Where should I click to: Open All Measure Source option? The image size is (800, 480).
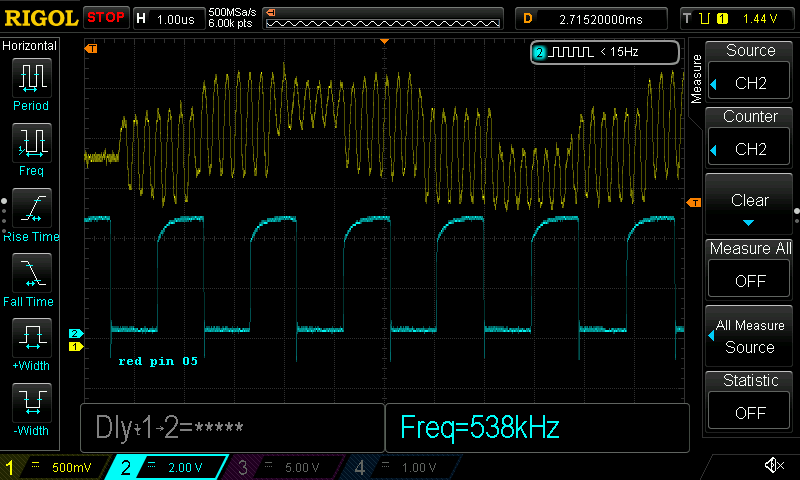coord(750,335)
